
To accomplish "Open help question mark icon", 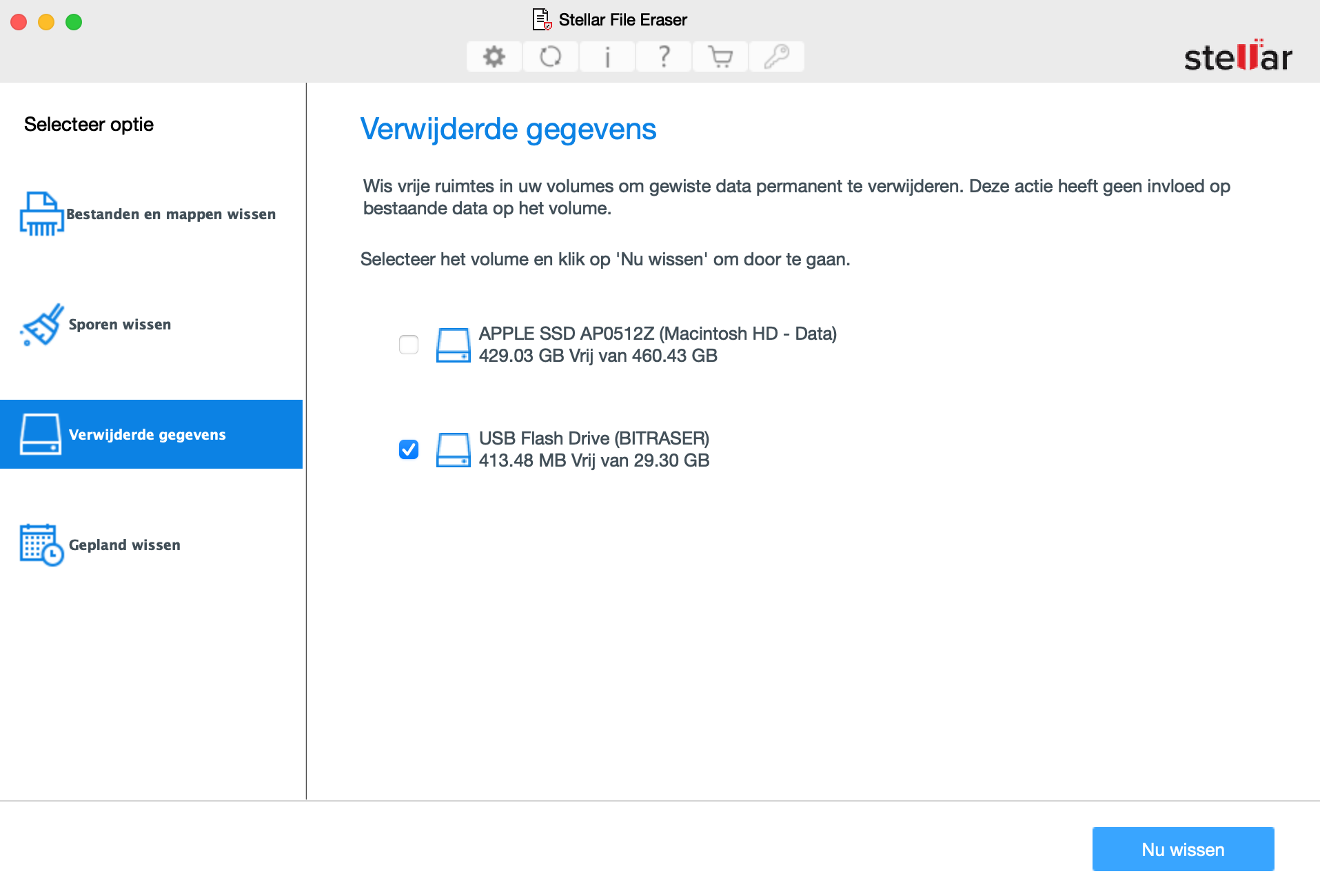I will click(x=663, y=57).
